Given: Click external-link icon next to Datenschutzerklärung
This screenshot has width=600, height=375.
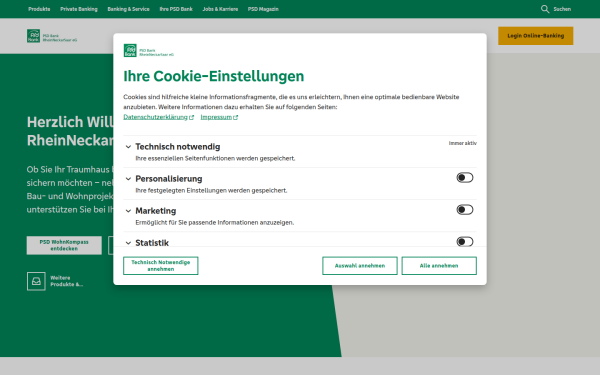Looking at the screenshot, I should point(191,117).
